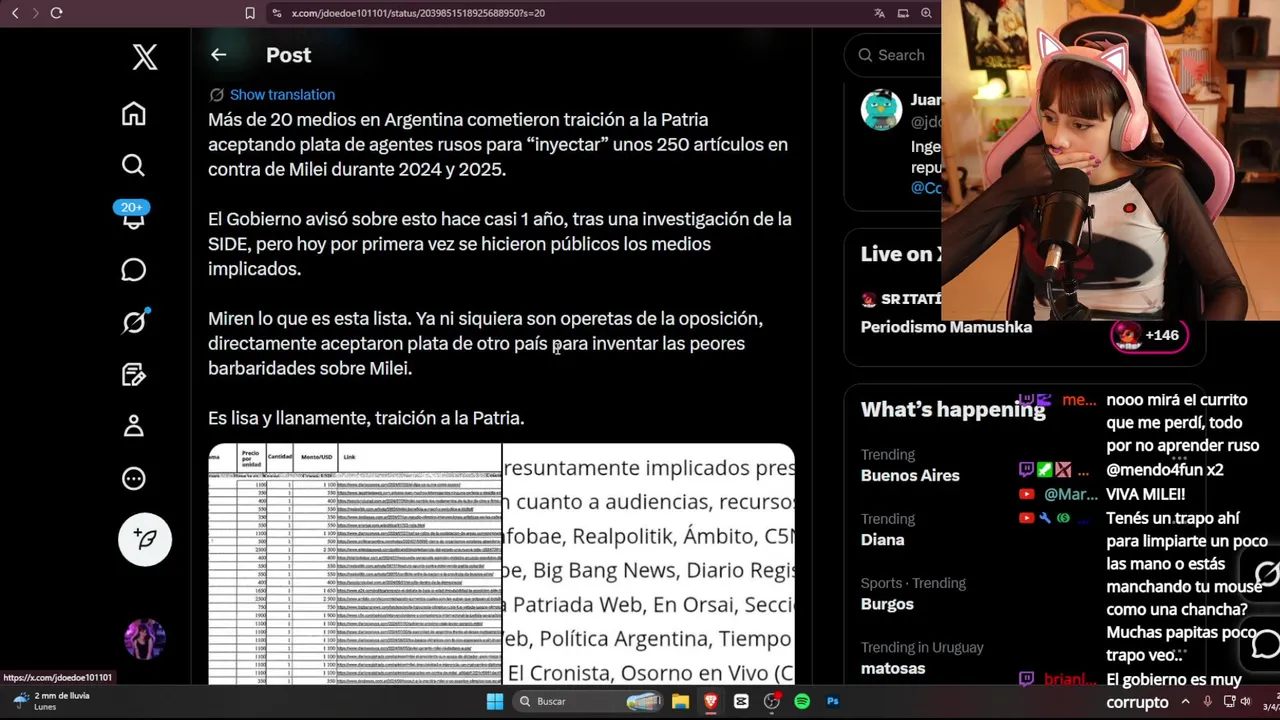Open the Chat messages bubble icon
This screenshot has height=720, width=1280.
[133, 270]
